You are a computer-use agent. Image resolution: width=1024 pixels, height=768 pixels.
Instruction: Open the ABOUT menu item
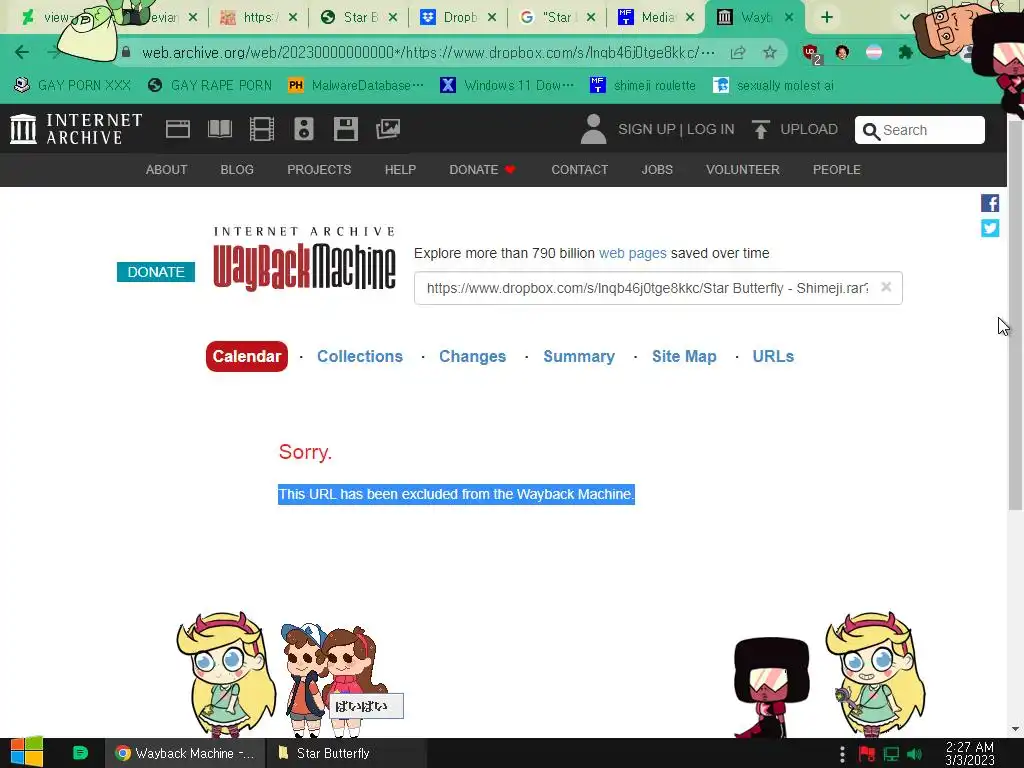(x=167, y=170)
